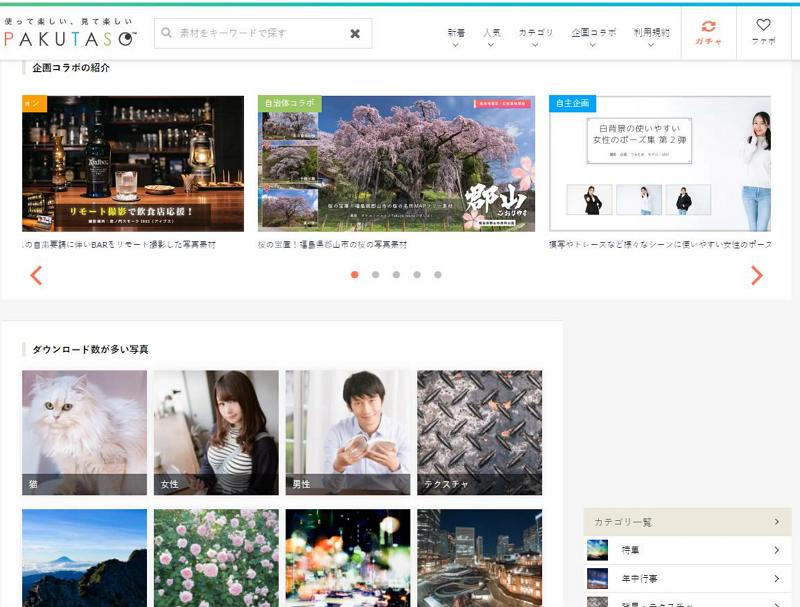Image resolution: width=800 pixels, height=607 pixels.
Task: Open the テクスチャ photo category
Action: (480, 433)
